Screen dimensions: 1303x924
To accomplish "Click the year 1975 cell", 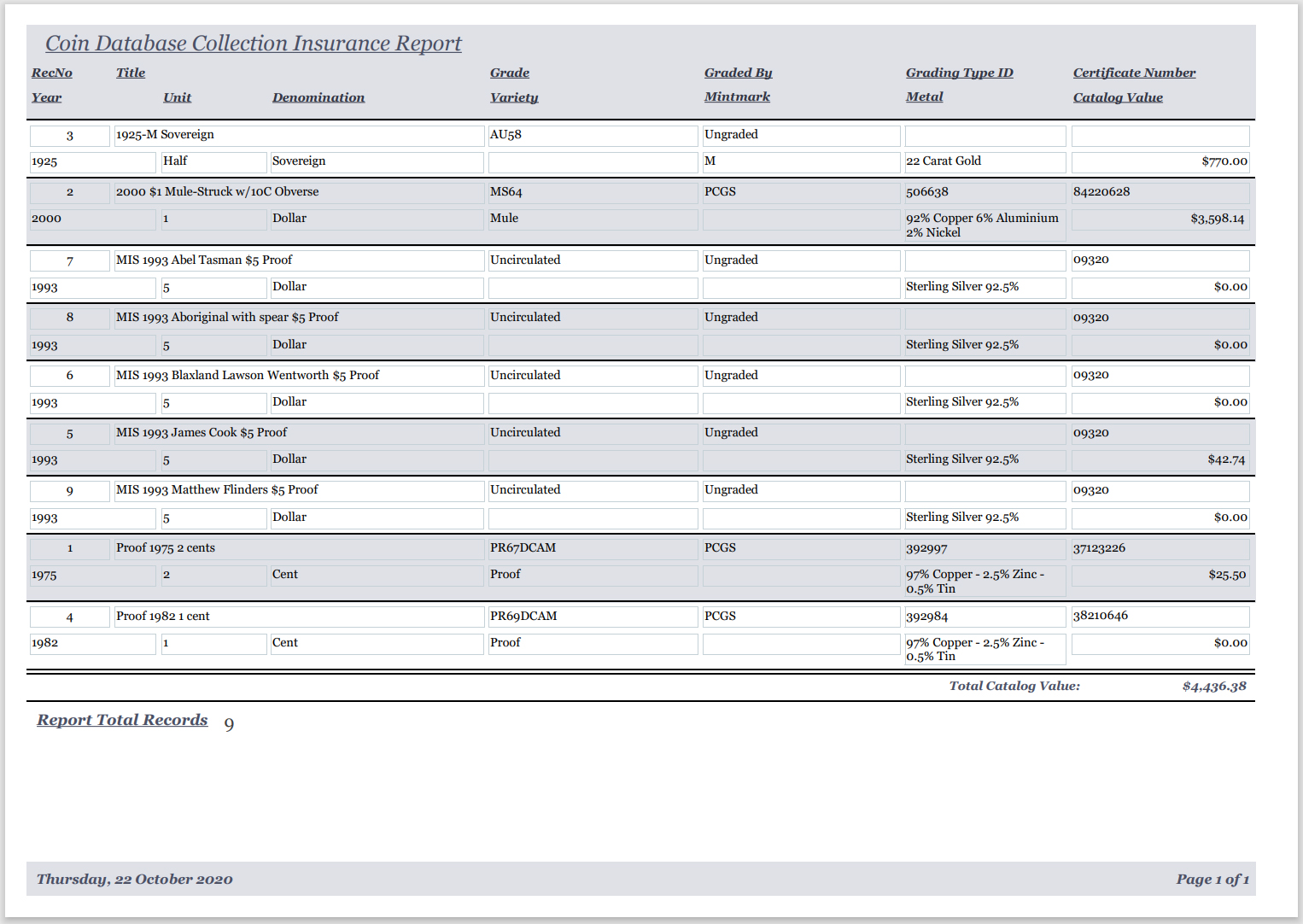I will (x=92, y=576).
